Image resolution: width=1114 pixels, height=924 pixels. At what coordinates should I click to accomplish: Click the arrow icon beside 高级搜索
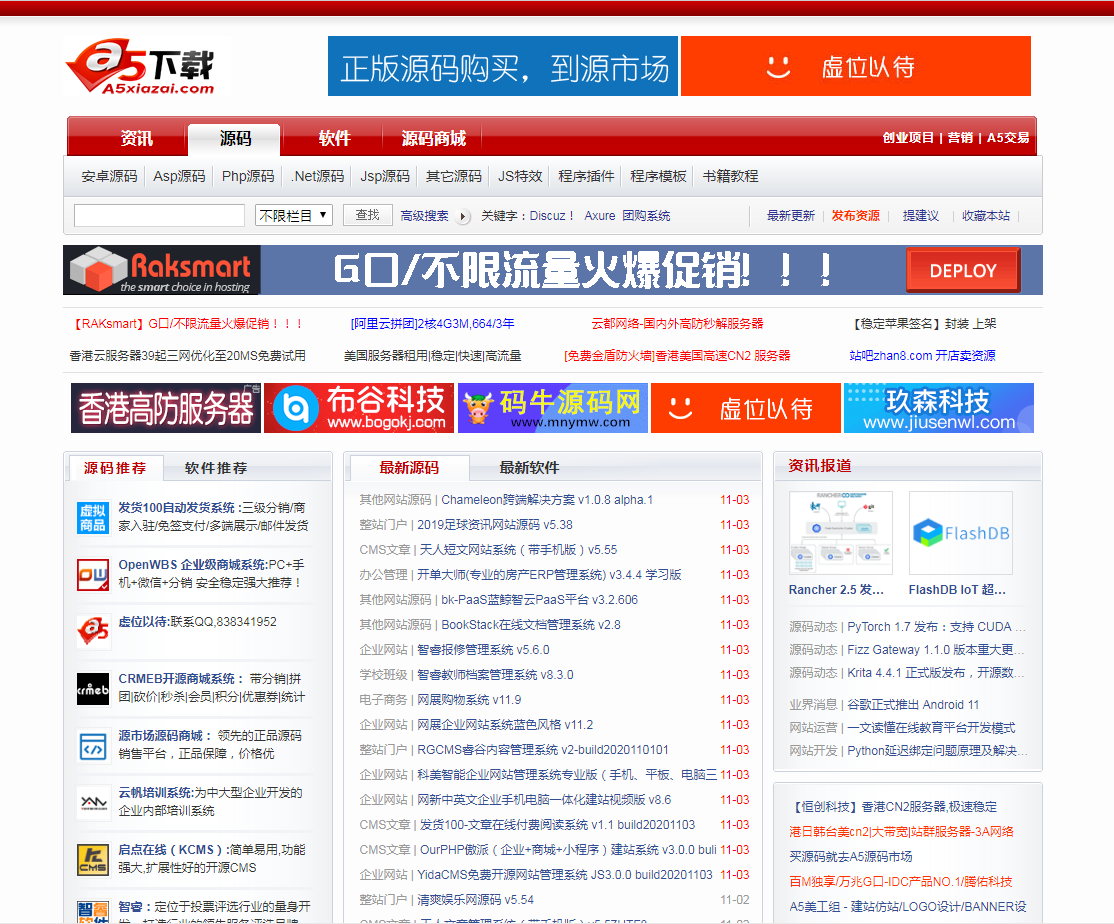coord(463,216)
